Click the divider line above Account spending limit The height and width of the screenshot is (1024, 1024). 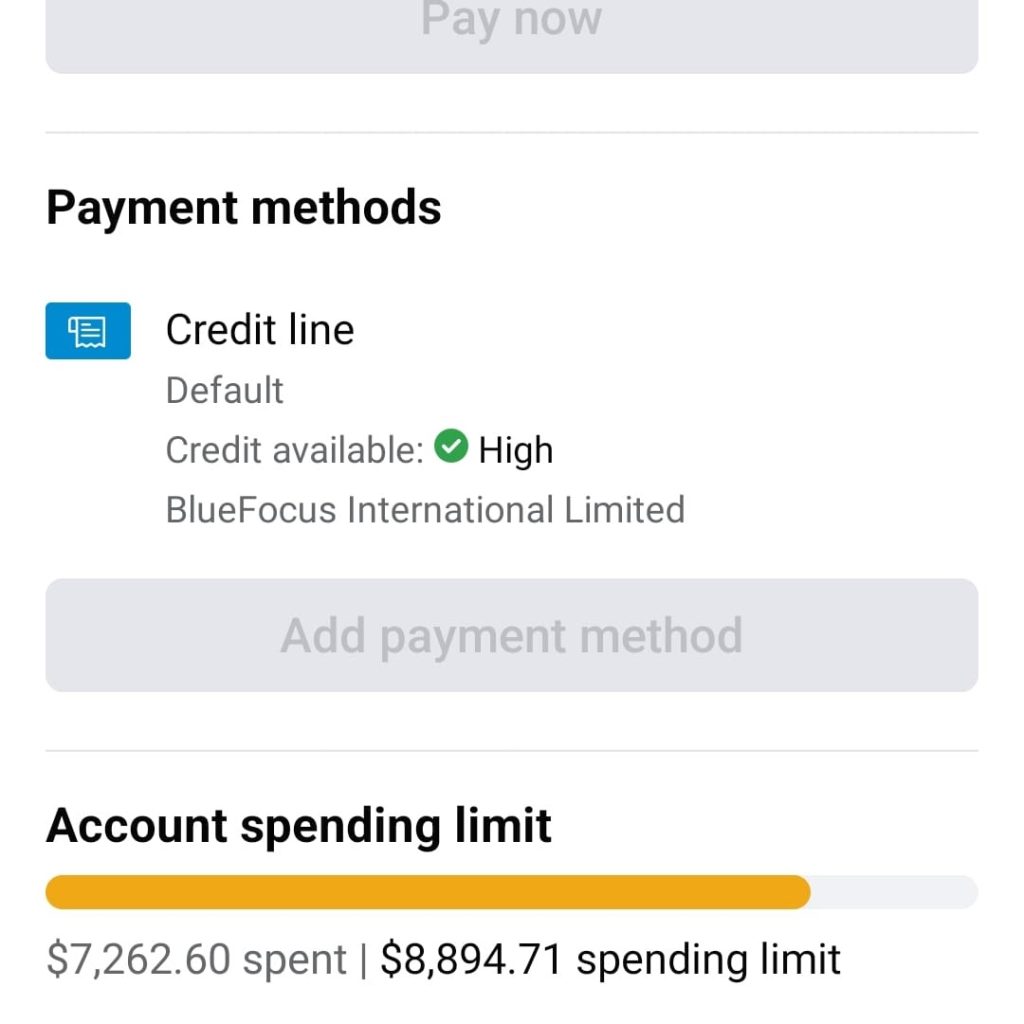(511, 751)
